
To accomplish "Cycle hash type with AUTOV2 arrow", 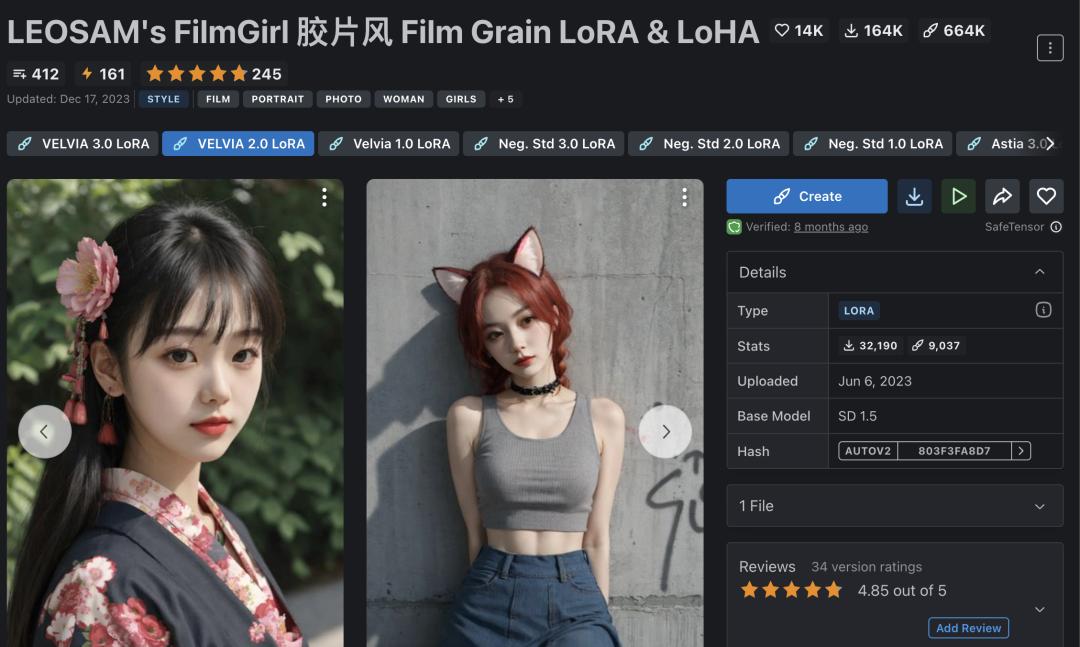I will point(1021,451).
